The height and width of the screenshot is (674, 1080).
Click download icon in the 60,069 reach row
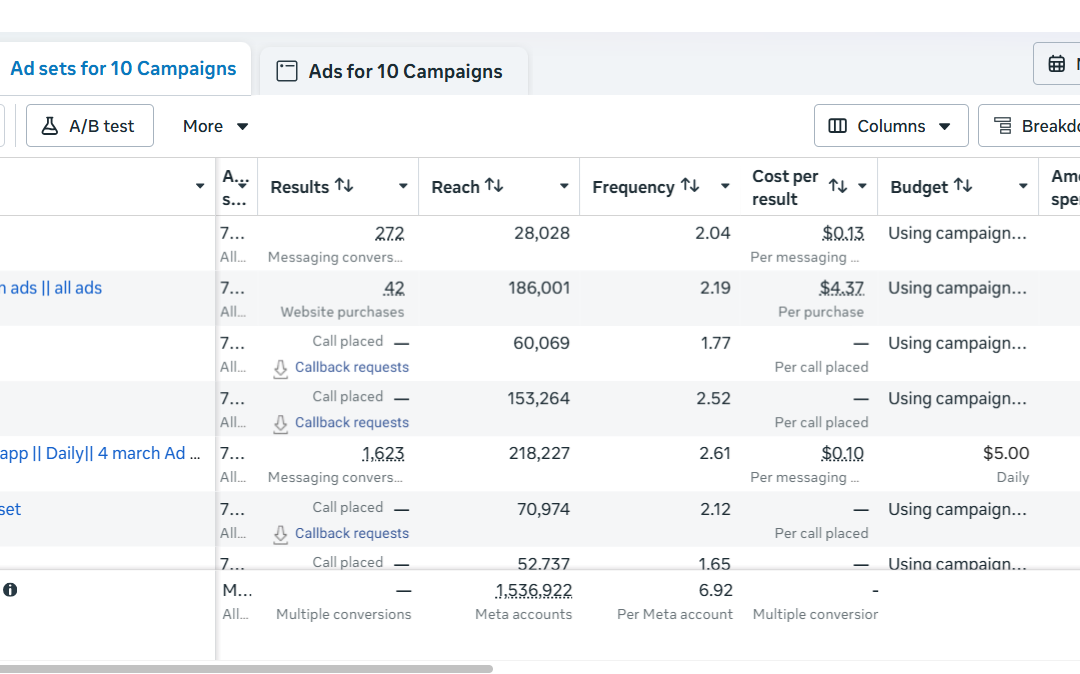pos(280,369)
